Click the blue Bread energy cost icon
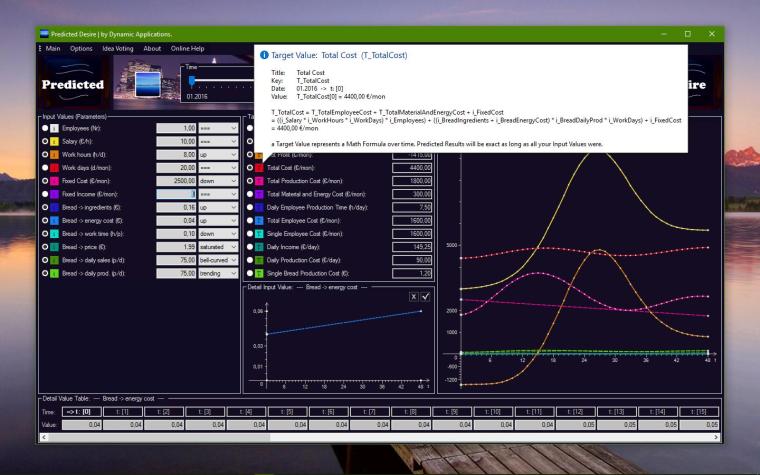 coord(54,220)
